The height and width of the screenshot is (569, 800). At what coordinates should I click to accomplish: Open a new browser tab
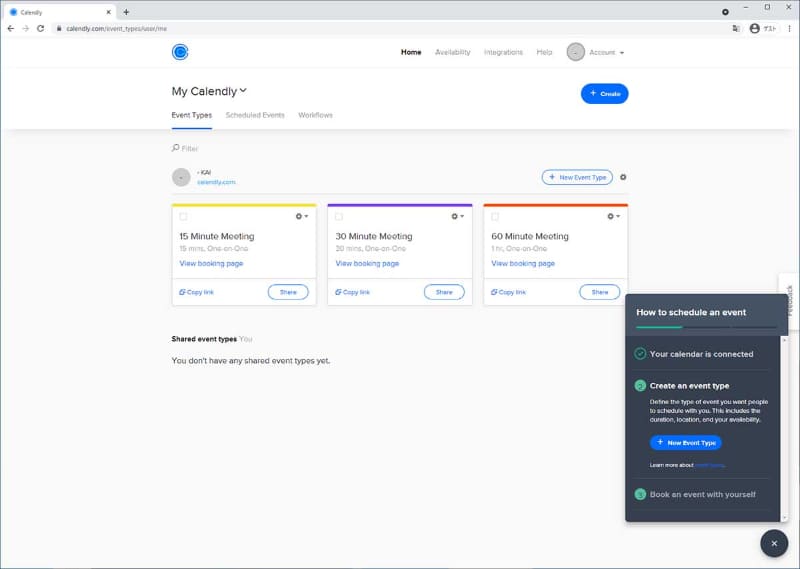click(126, 12)
